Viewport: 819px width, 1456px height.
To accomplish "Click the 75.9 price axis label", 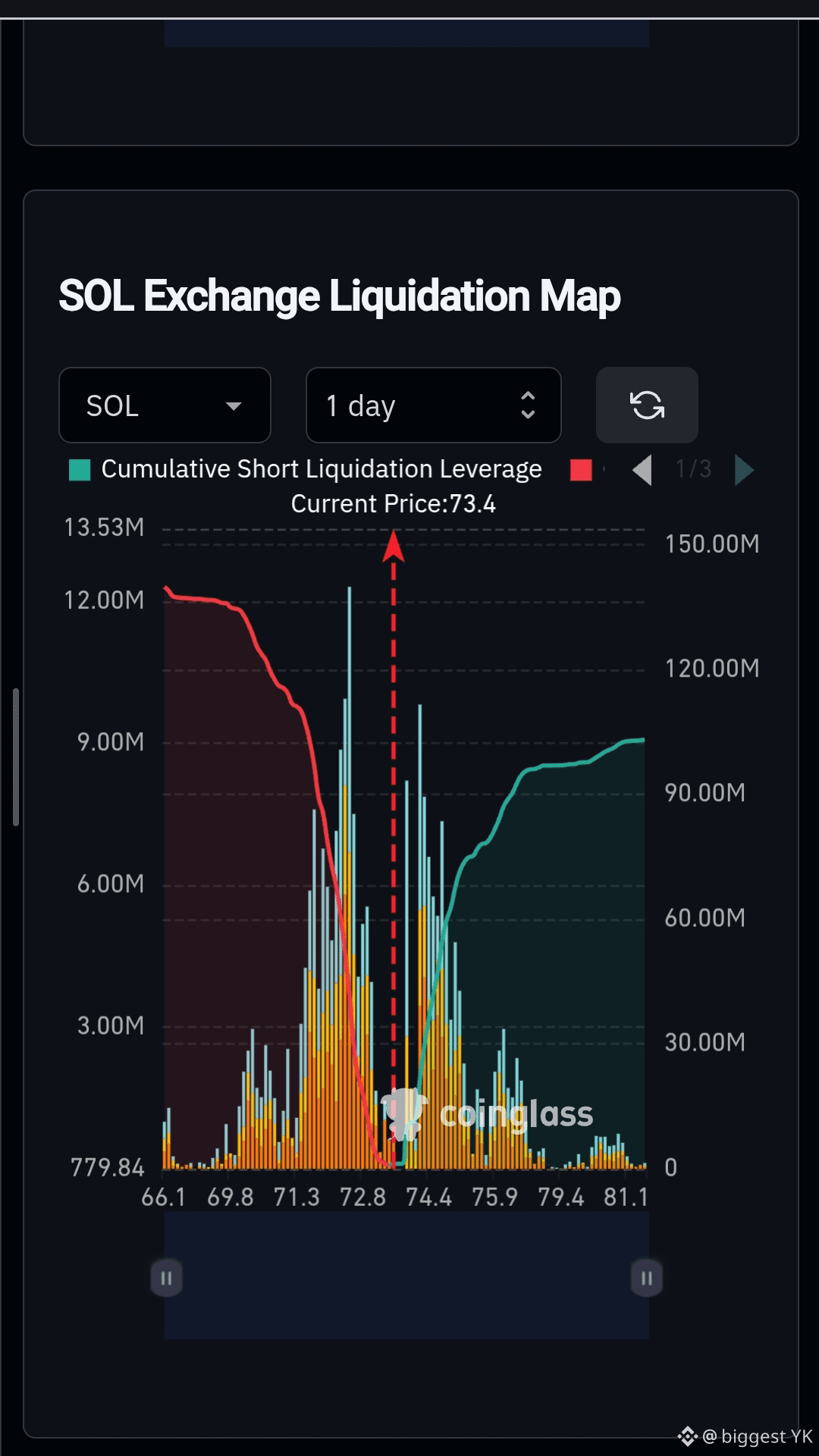I will [x=494, y=1198].
